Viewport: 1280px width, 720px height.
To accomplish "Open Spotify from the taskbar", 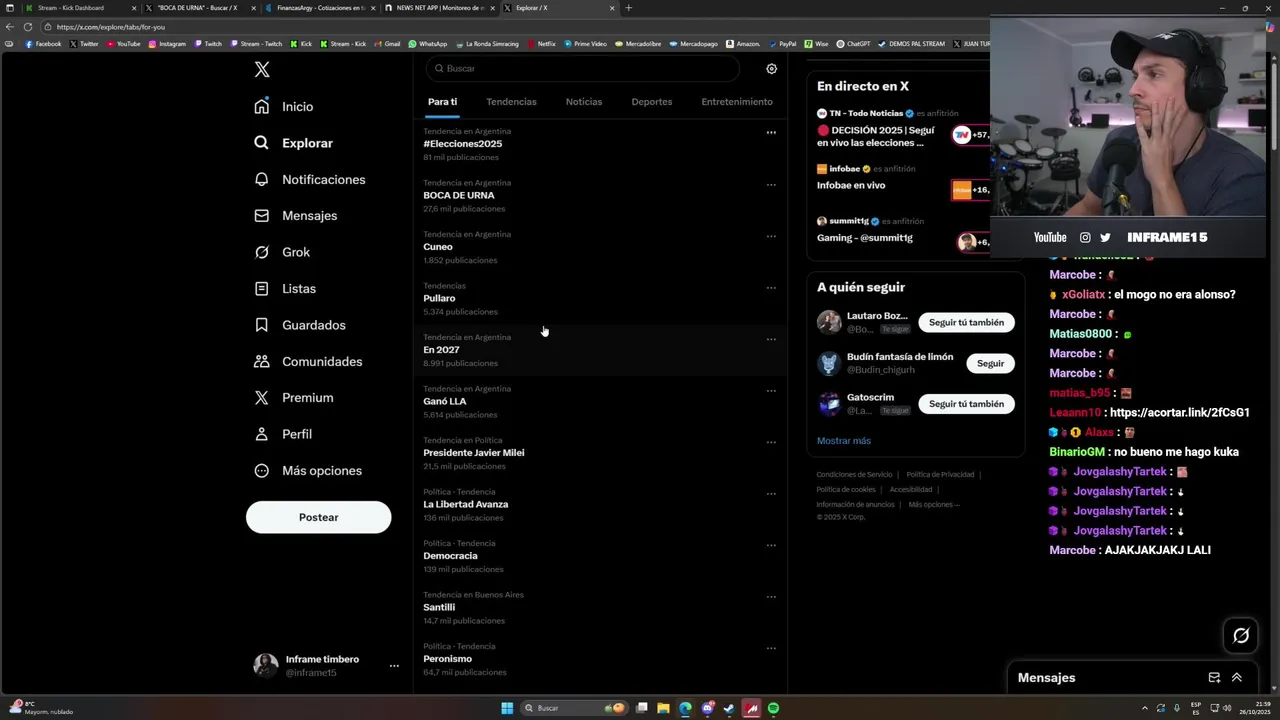I will point(774,708).
